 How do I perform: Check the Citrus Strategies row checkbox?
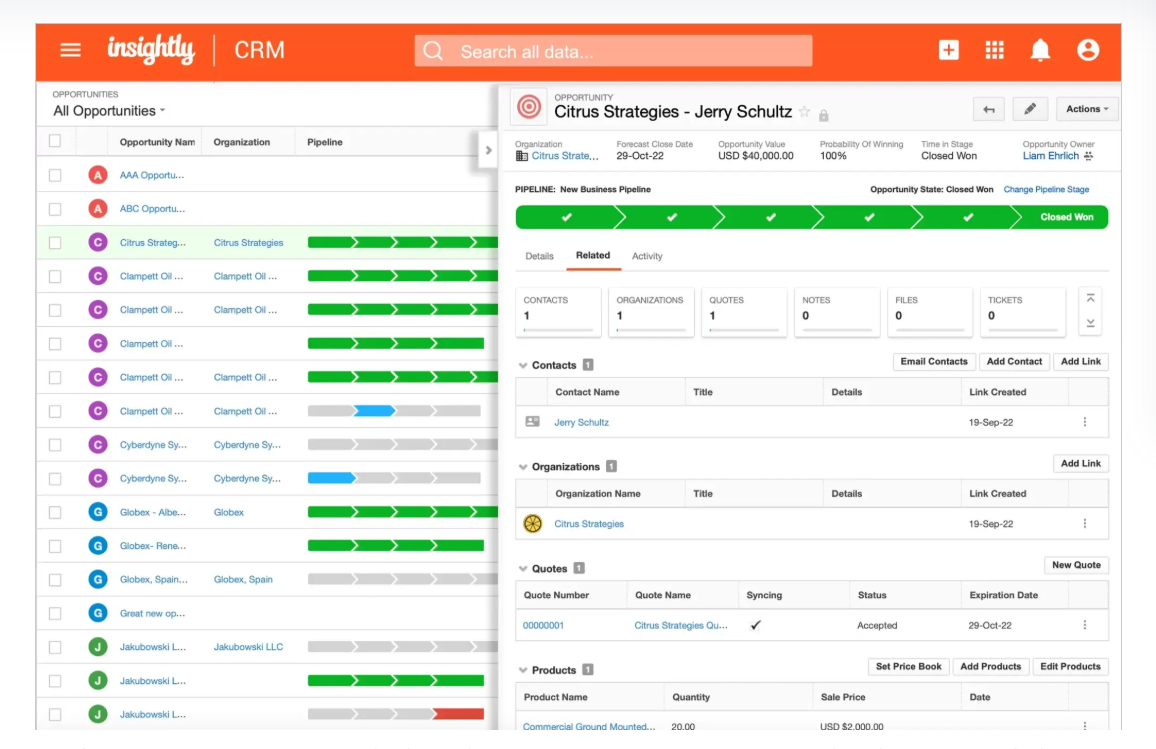point(55,242)
